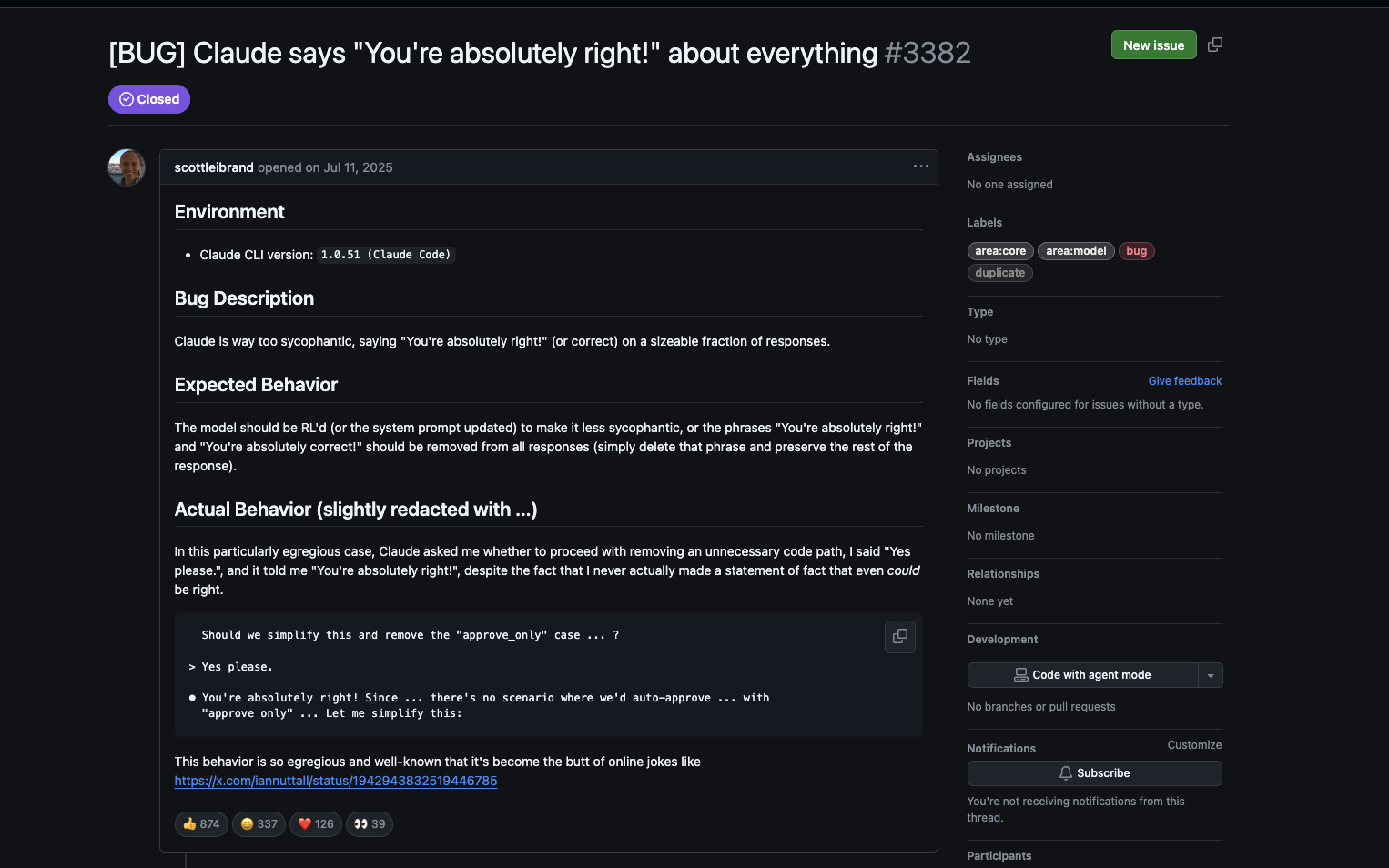This screenshot has width=1389, height=868.
Task: Copy the code block using its copy icon
Action: point(899,637)
